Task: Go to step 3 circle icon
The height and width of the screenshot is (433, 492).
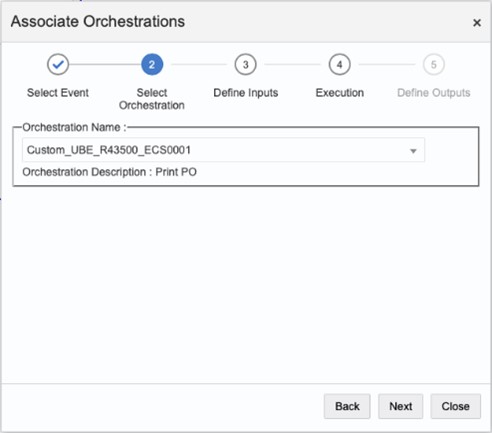Action: (x=246, y=64)
